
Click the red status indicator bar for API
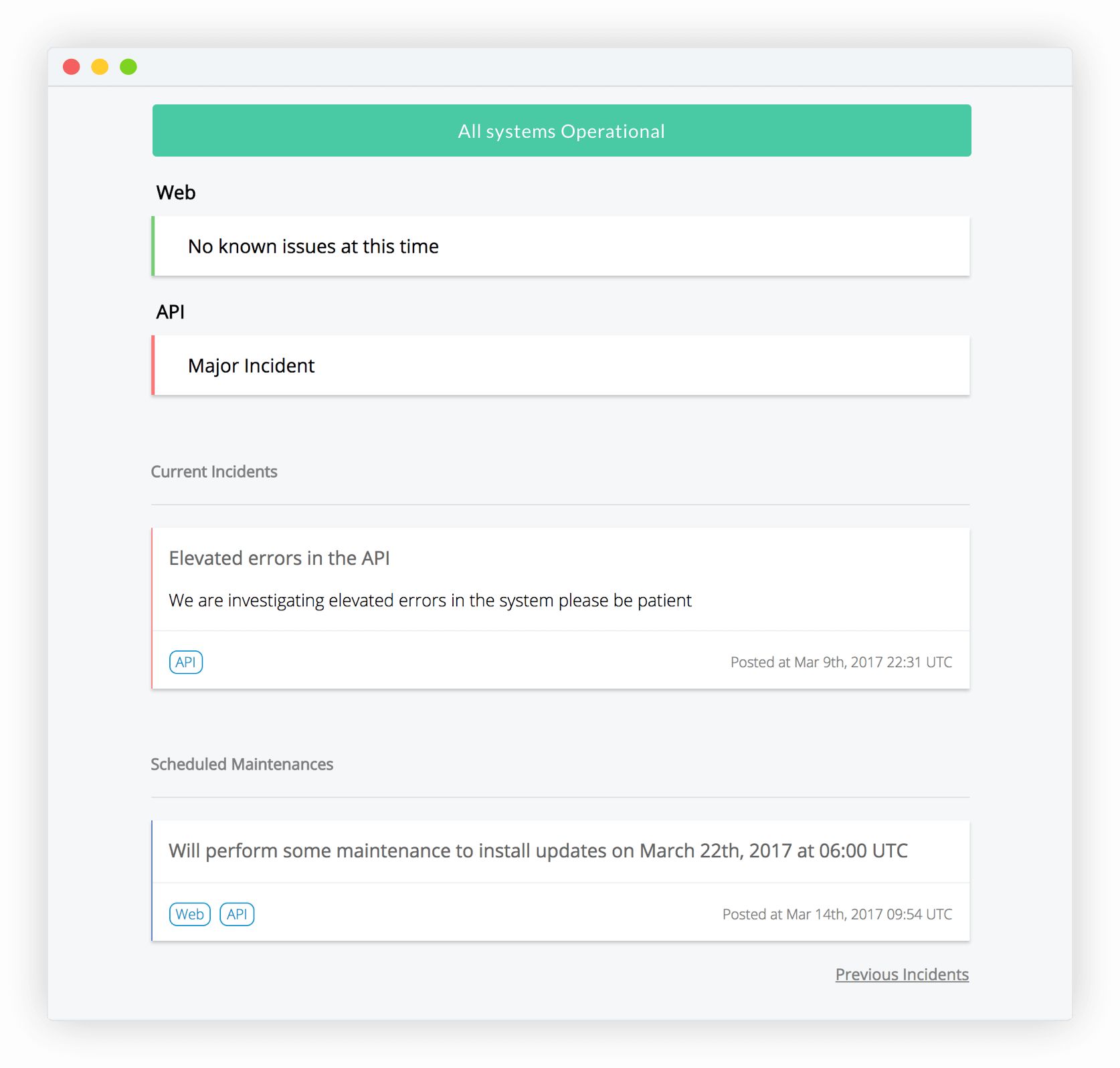tap(153, 365)
